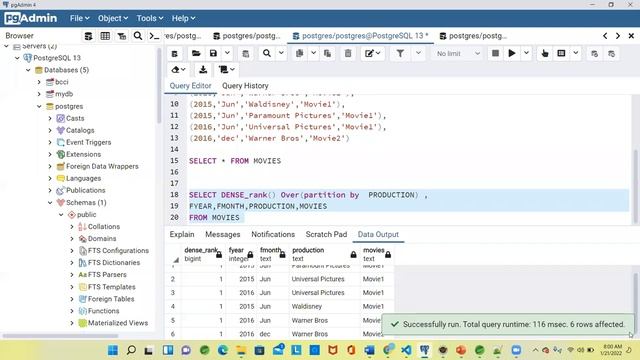Click the Browser panel View Data grid icon

point(105,36)
